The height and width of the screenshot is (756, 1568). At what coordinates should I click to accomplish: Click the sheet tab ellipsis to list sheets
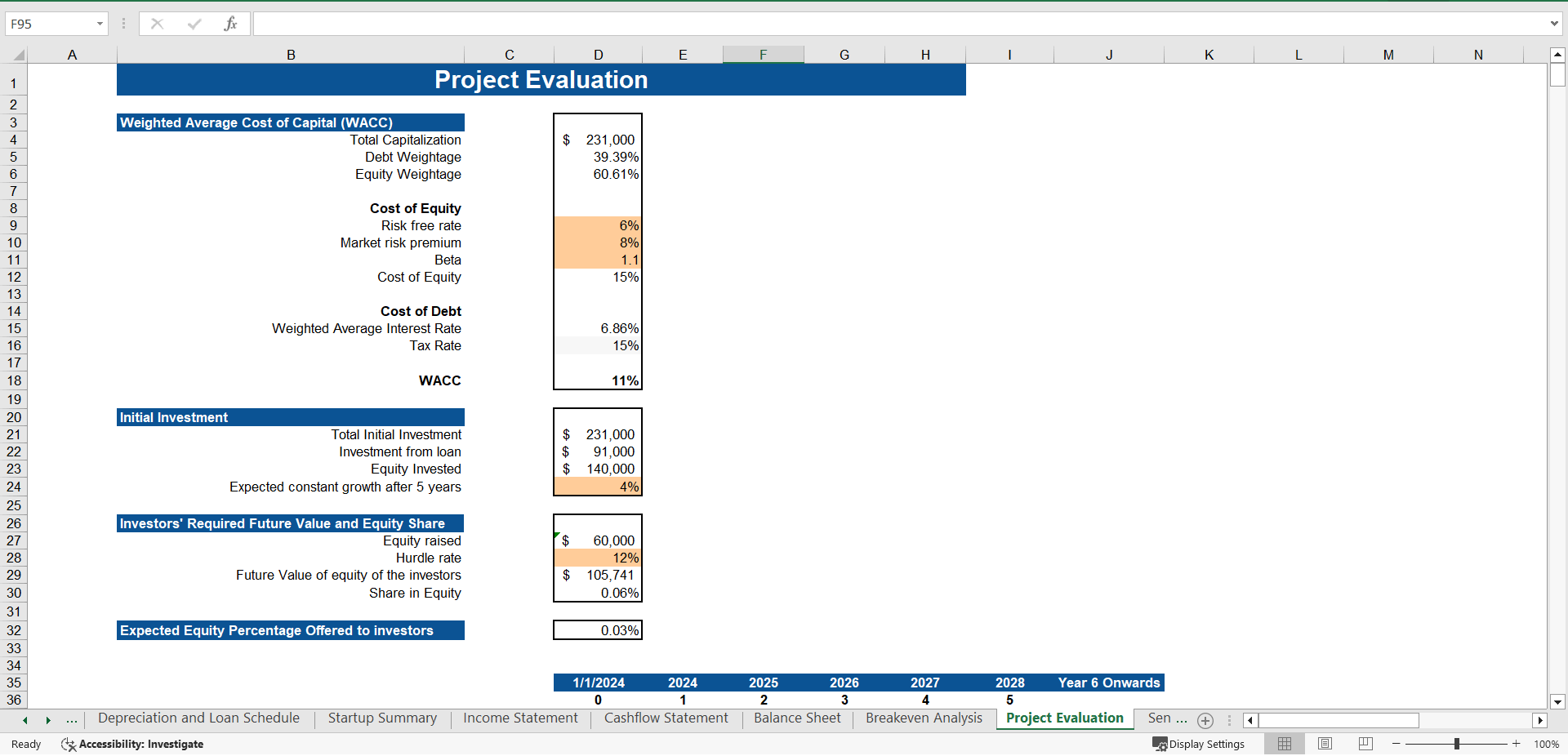point(72,720)
